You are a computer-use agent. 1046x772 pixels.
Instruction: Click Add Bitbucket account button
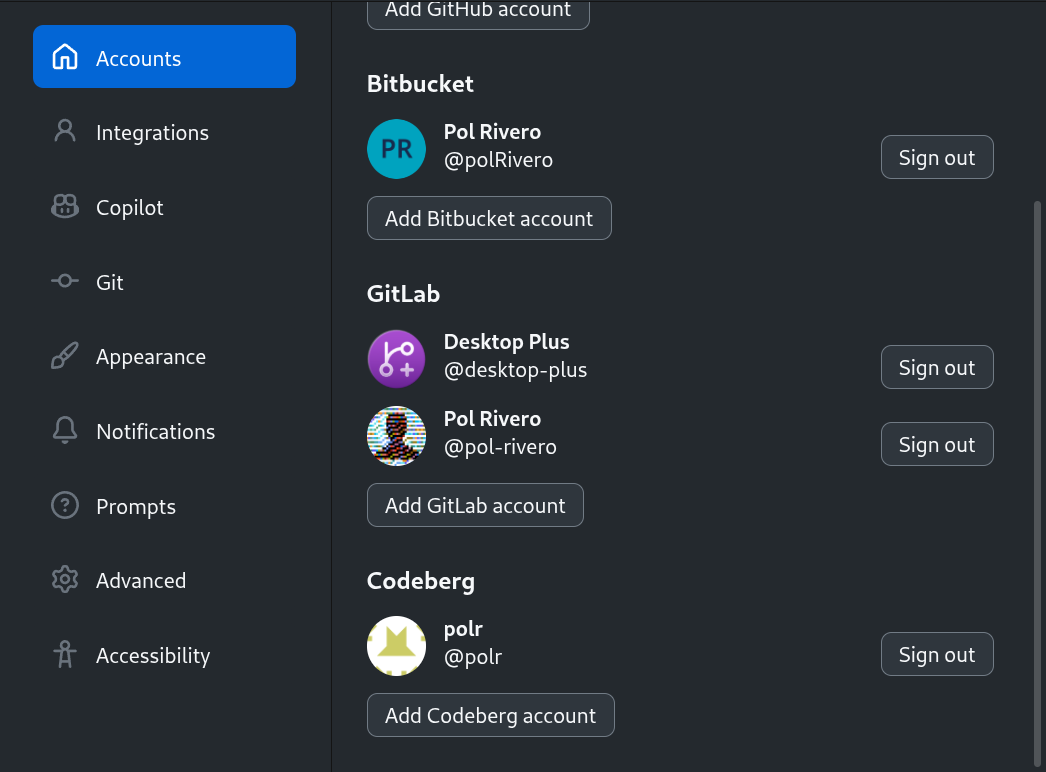point(489,218)
